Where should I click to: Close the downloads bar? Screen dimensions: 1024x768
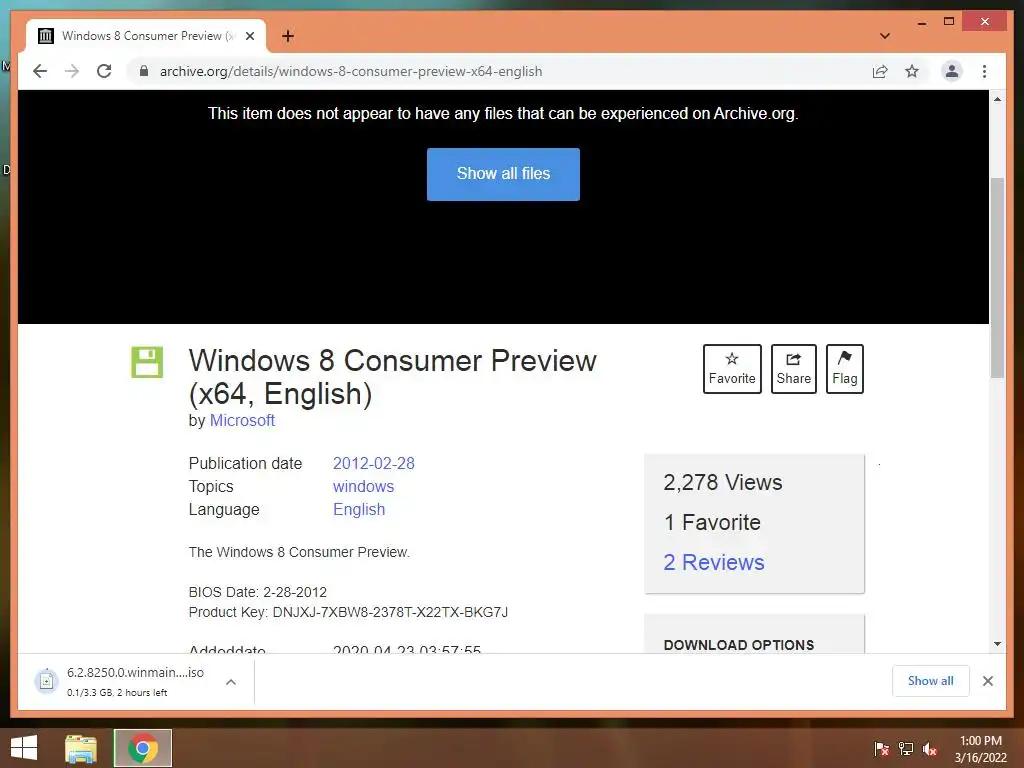pos(987,681)
